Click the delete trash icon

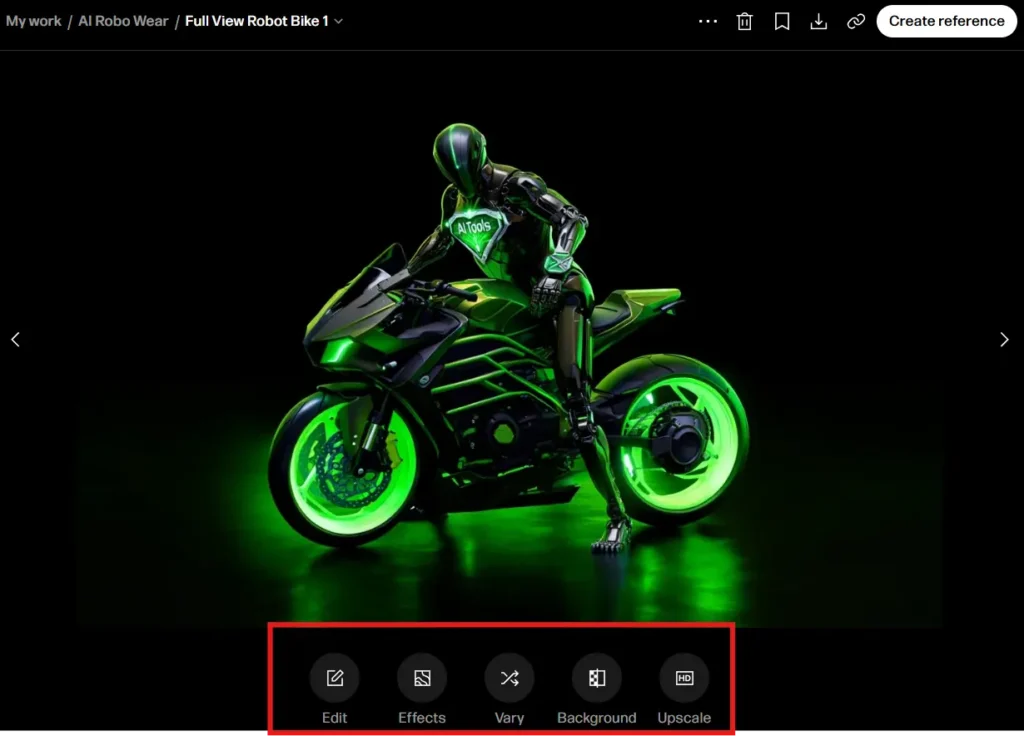tap(744, 21)
